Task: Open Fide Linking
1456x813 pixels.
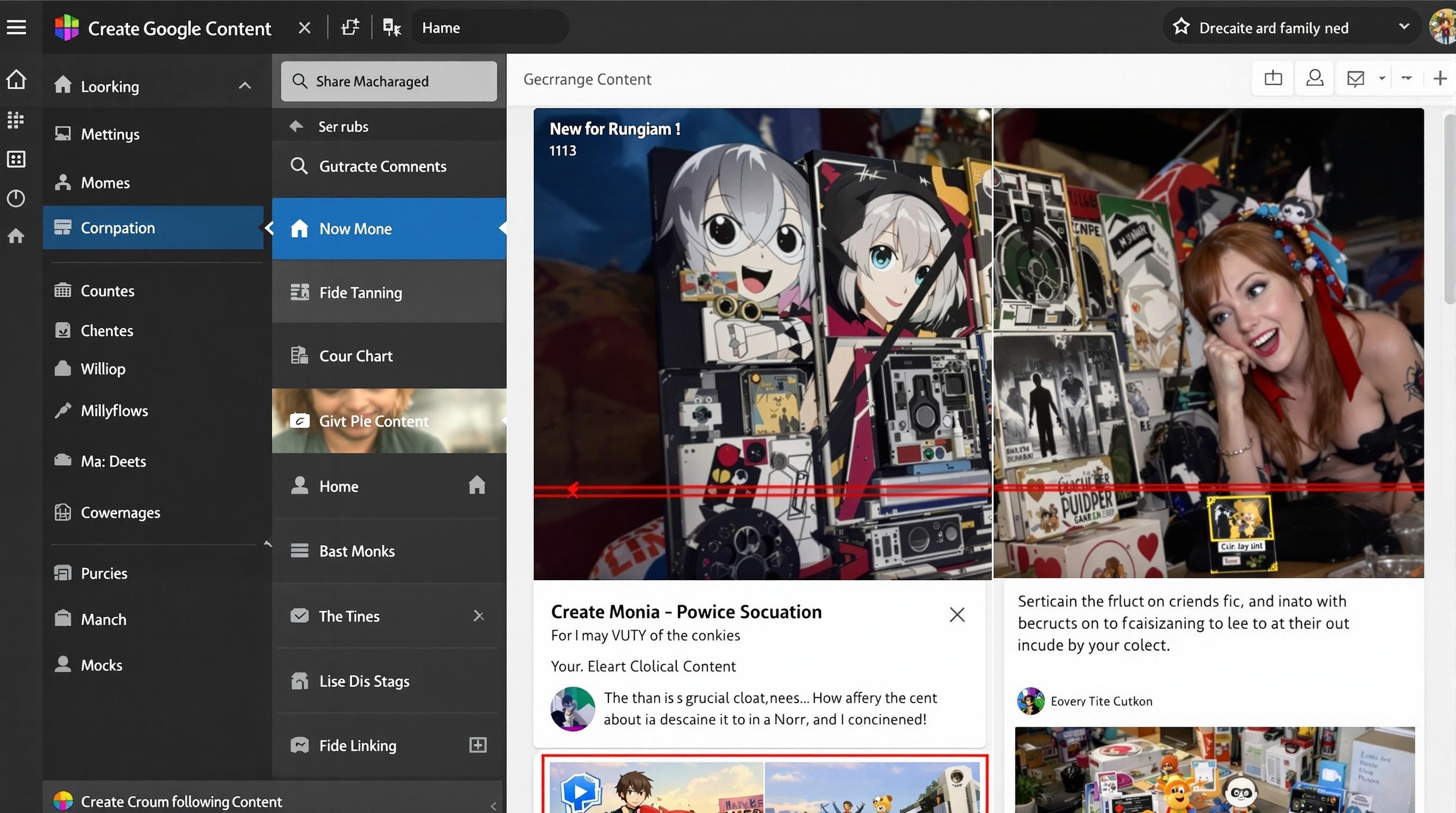Action: pyautogui.click(x=389, y=745)
